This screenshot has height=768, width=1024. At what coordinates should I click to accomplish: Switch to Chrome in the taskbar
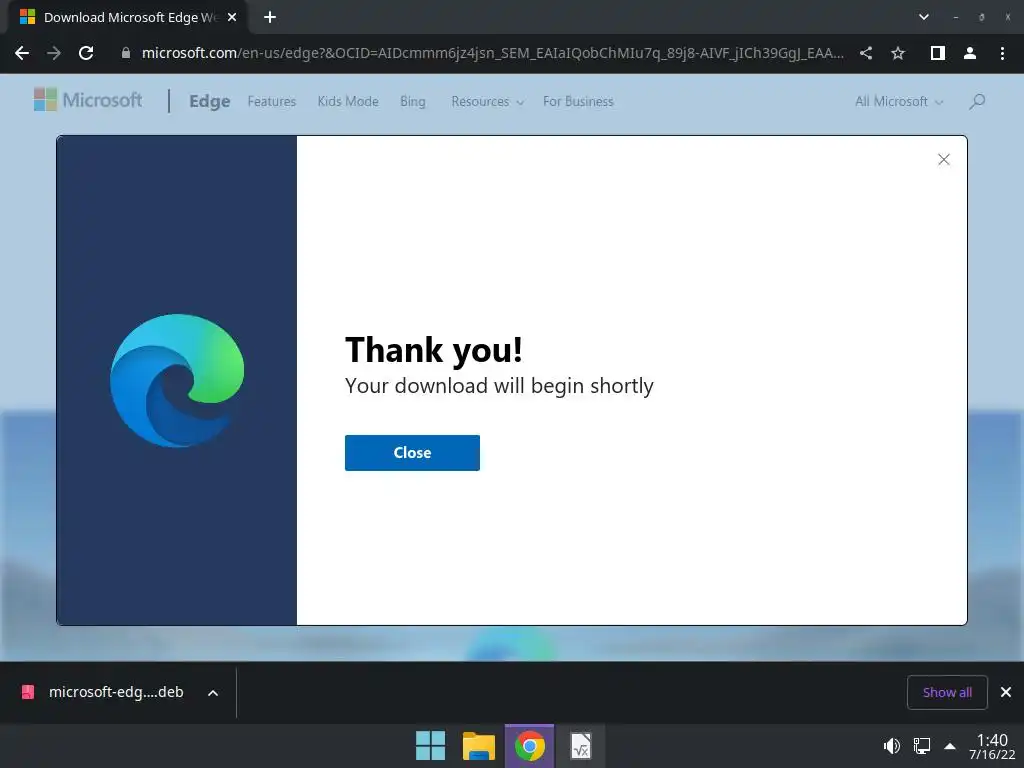(530, 746)
